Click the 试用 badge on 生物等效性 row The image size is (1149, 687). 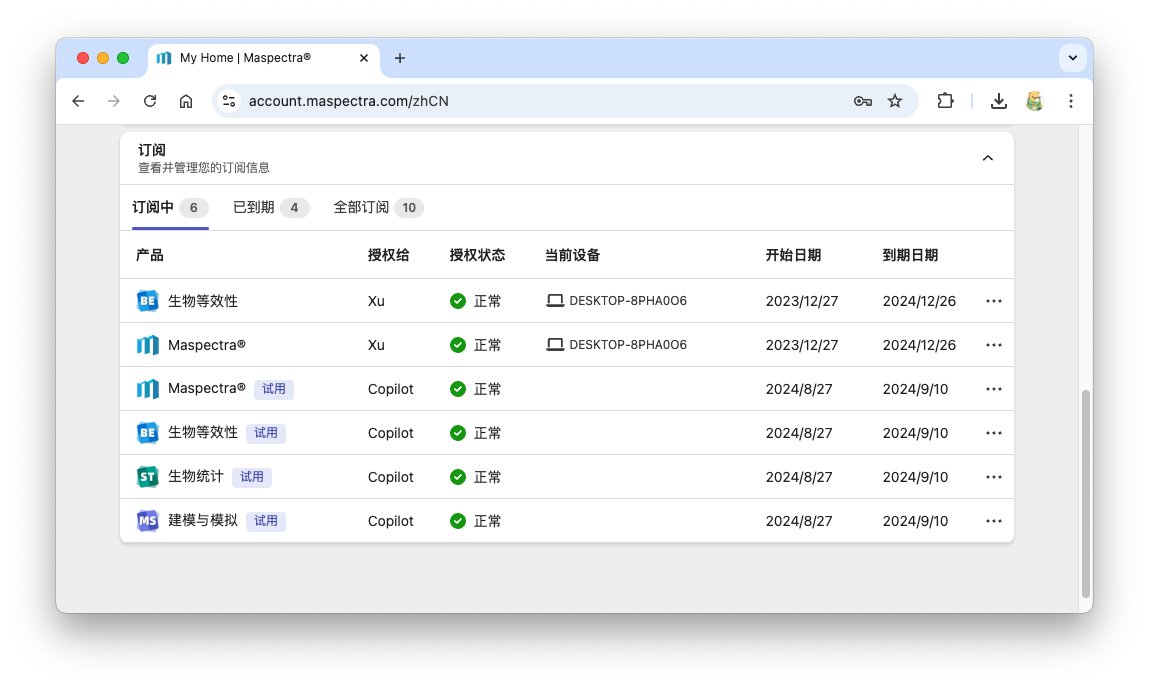(x=265, y=433)
